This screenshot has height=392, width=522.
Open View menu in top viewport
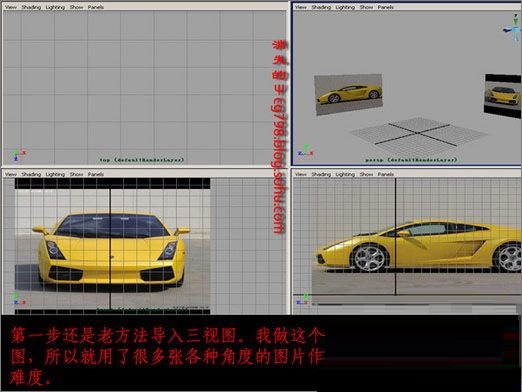click(x=11, y=7)
